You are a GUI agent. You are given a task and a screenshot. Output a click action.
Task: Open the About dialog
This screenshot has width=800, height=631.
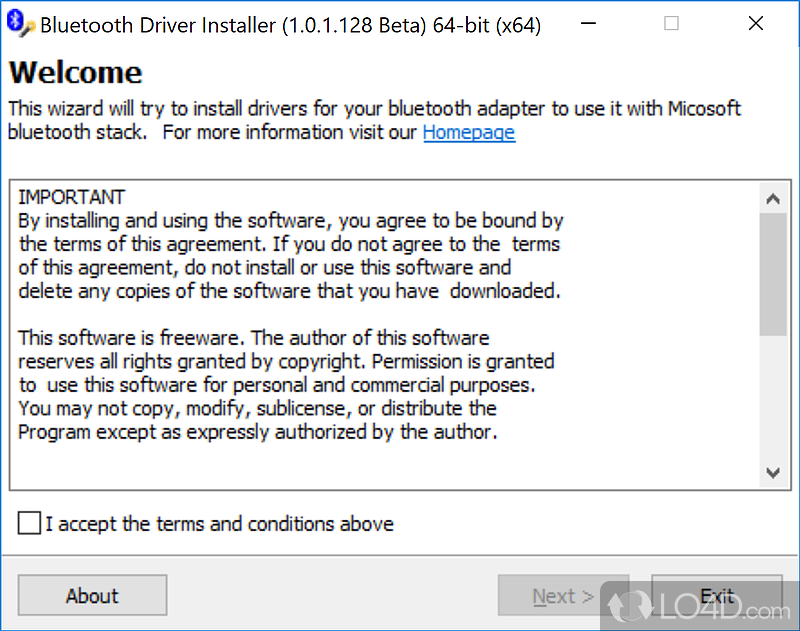coord(92,596)
